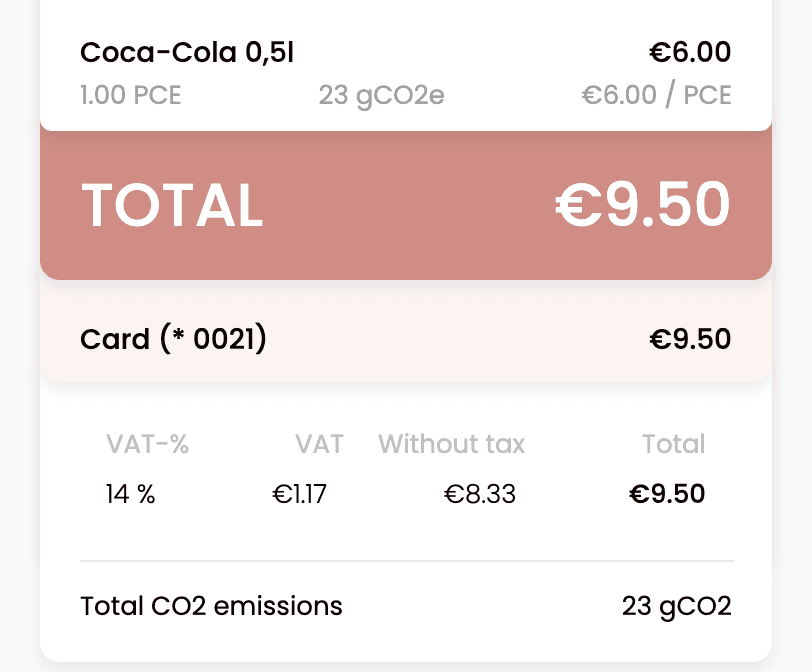Viewport: 812px width, 672px height.
Task: Select the Coca-Cola item price €6.00
Action: [689, 52]
